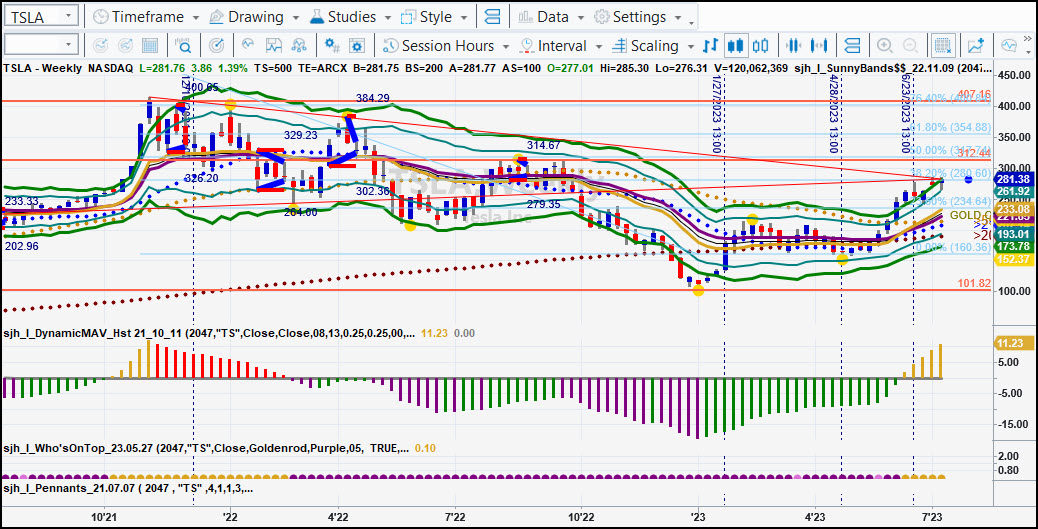Switch to hollow candlestick chart style
Viewport: 1038px width, 529px height.
761,46
